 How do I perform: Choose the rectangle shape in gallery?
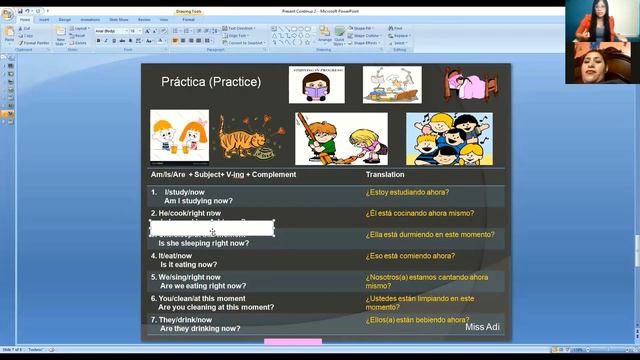[x=294, y=29]
